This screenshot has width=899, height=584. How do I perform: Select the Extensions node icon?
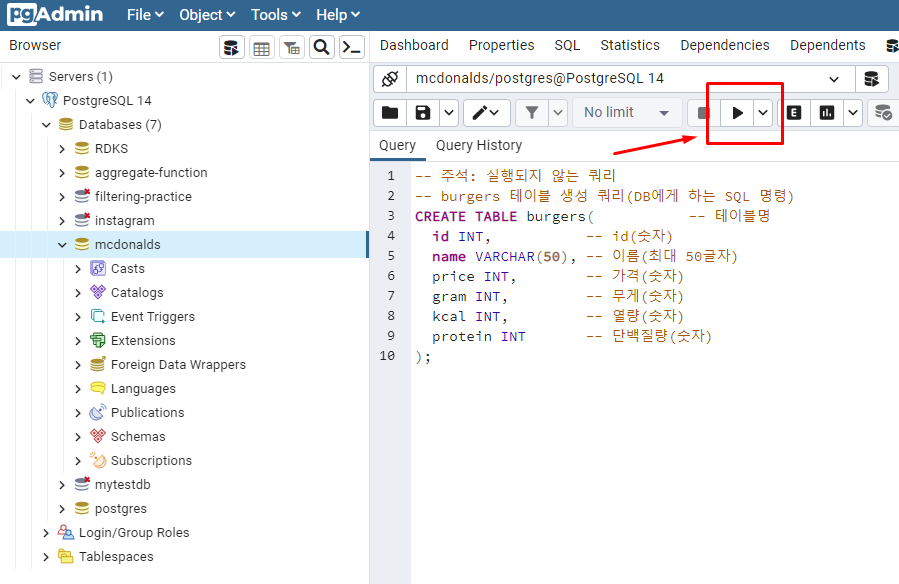(x=98, y=340)
